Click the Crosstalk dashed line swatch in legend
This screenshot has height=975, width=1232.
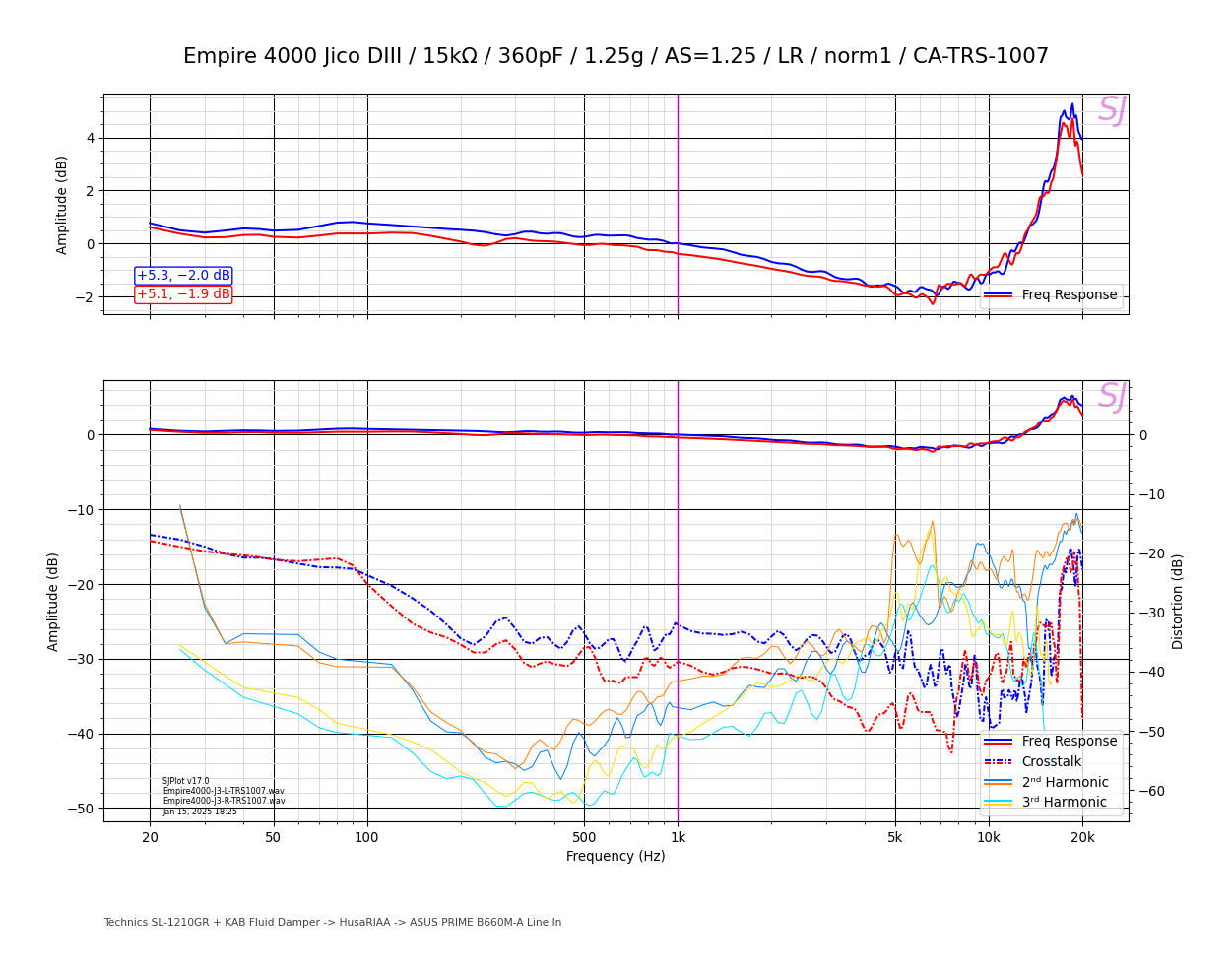[998, 761]
